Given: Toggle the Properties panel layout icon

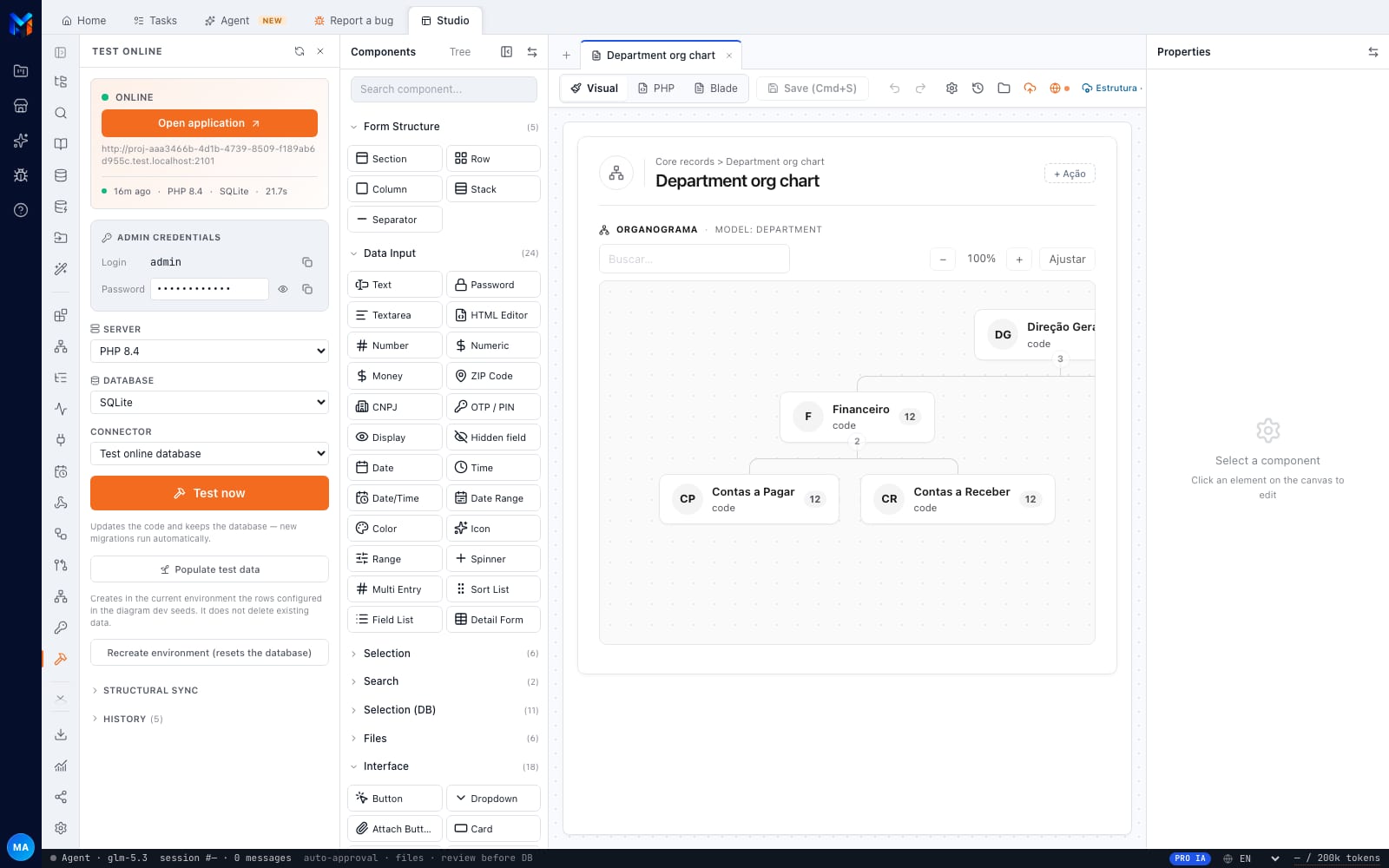Looking at the screenshot, I should [x=1373, y=52].
